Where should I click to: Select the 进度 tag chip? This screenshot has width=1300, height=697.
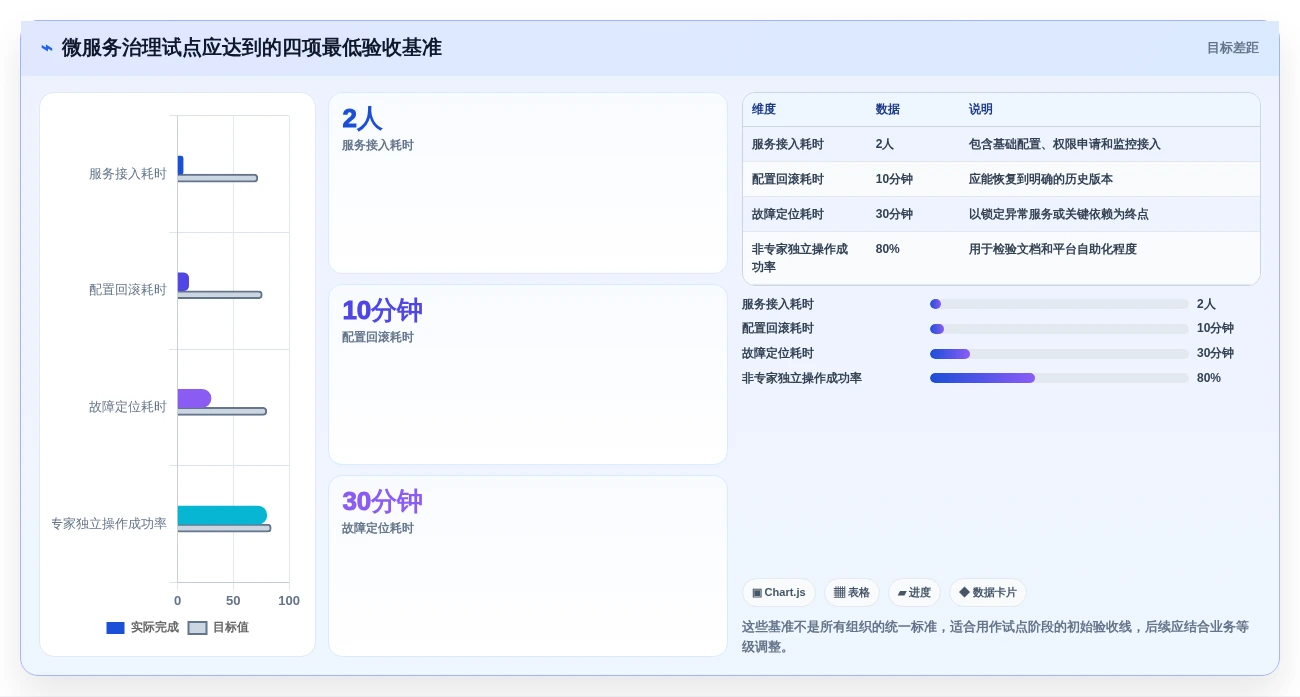914,593
